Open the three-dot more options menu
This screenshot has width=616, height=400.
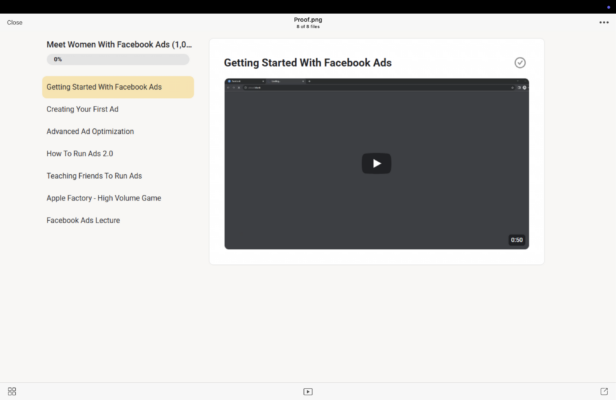604,22
